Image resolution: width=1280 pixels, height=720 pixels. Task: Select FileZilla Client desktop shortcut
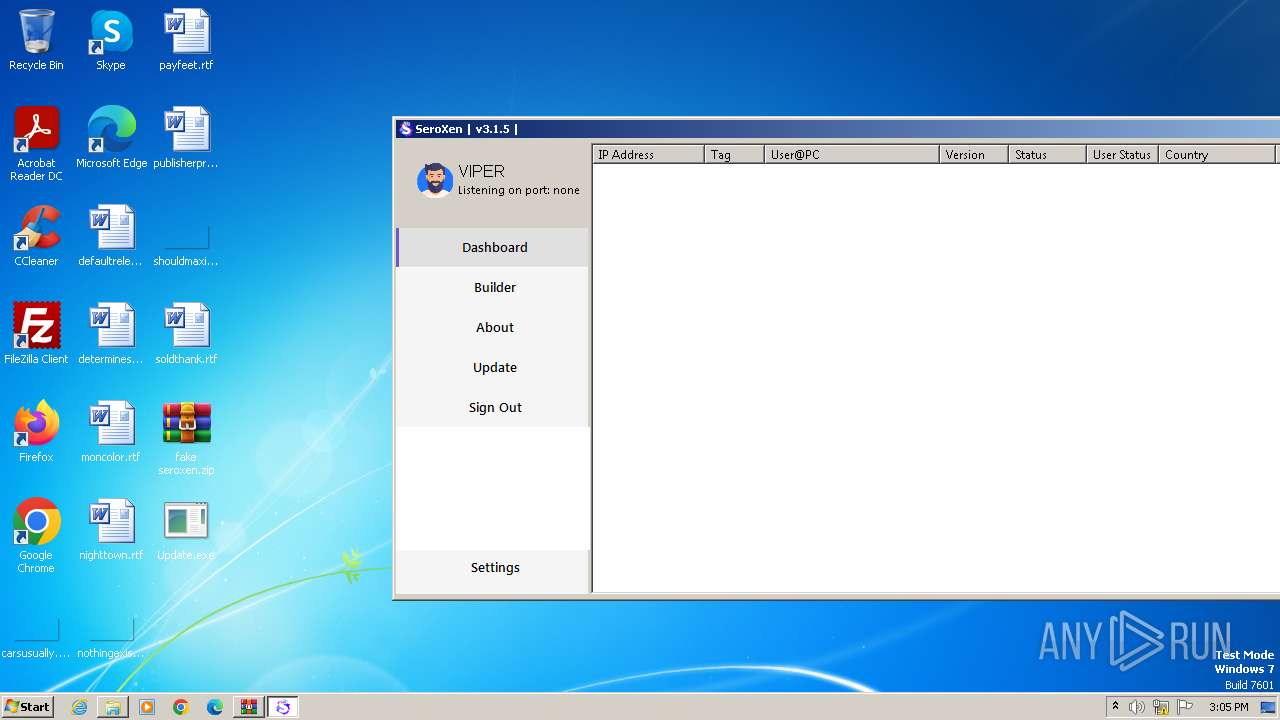coord(36,334)
